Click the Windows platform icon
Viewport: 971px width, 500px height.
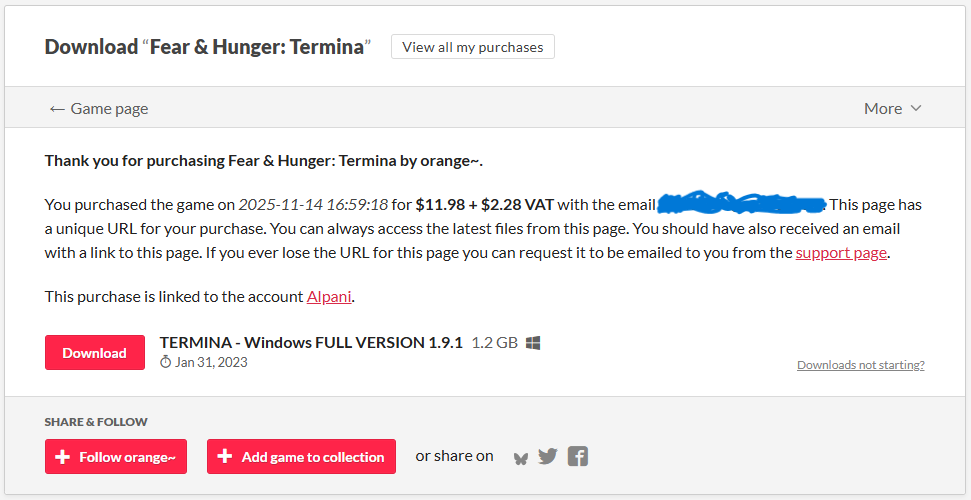pos(533,343)
